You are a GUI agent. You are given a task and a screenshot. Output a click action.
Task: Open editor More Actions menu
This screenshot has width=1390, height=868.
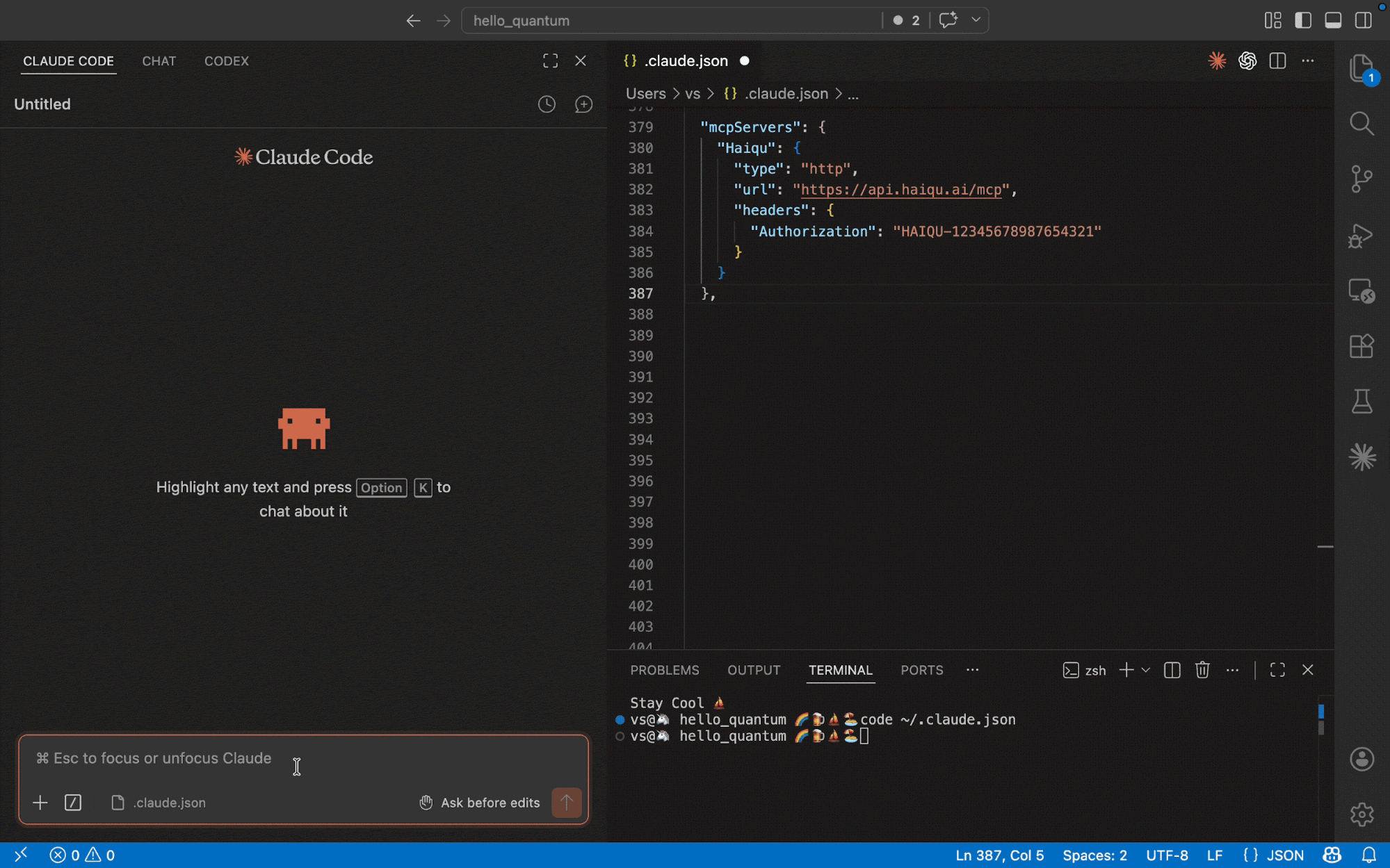(x=1308, y=61)
